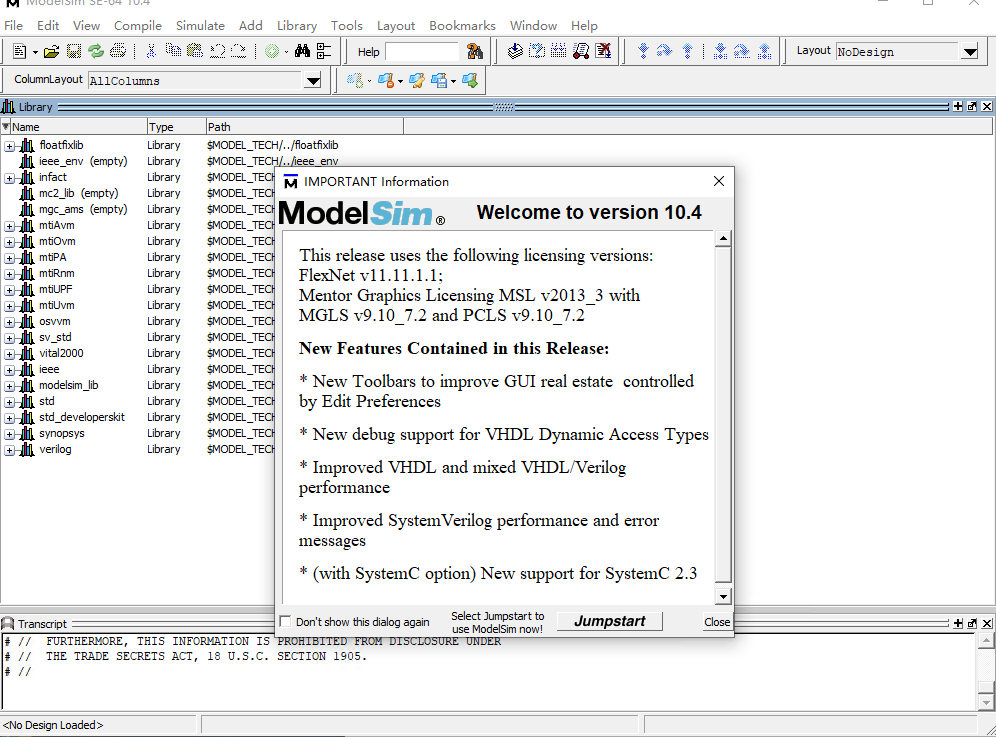Click the Save toolbar icon
The width and height of the screenshot is (996, 737).
tap(73, 51)
